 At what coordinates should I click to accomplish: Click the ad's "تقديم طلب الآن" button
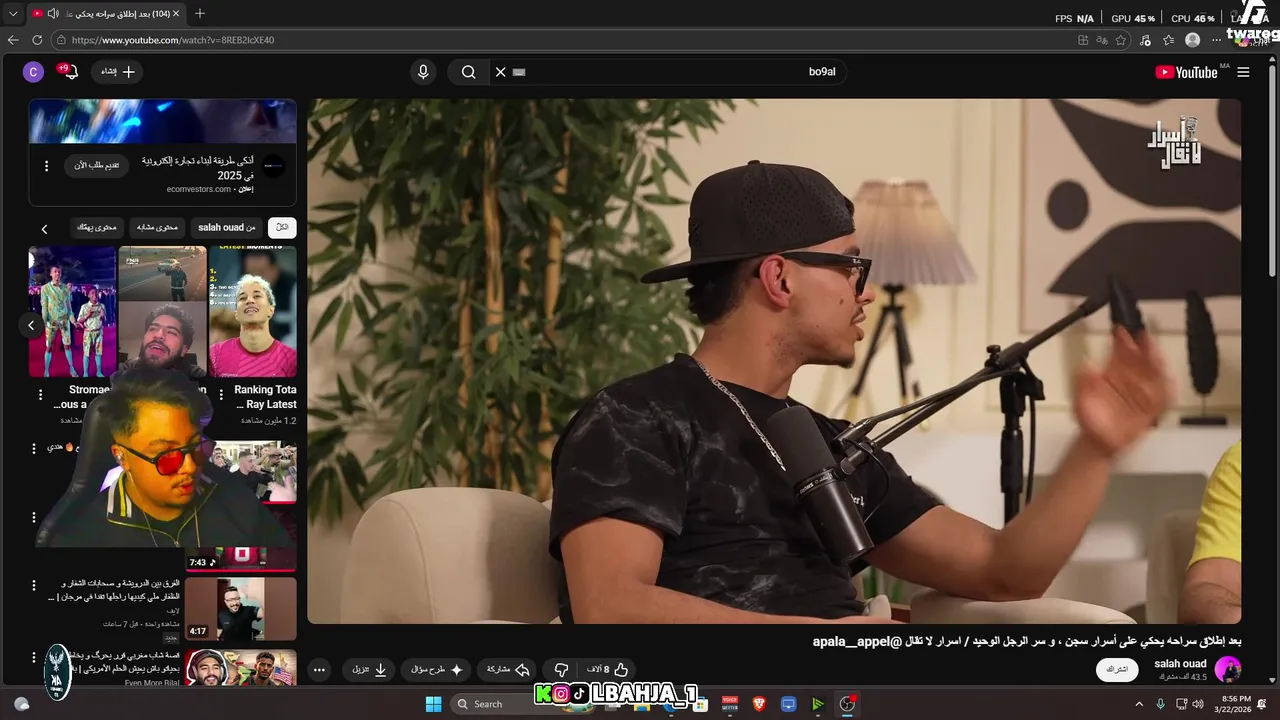point(96,165)
